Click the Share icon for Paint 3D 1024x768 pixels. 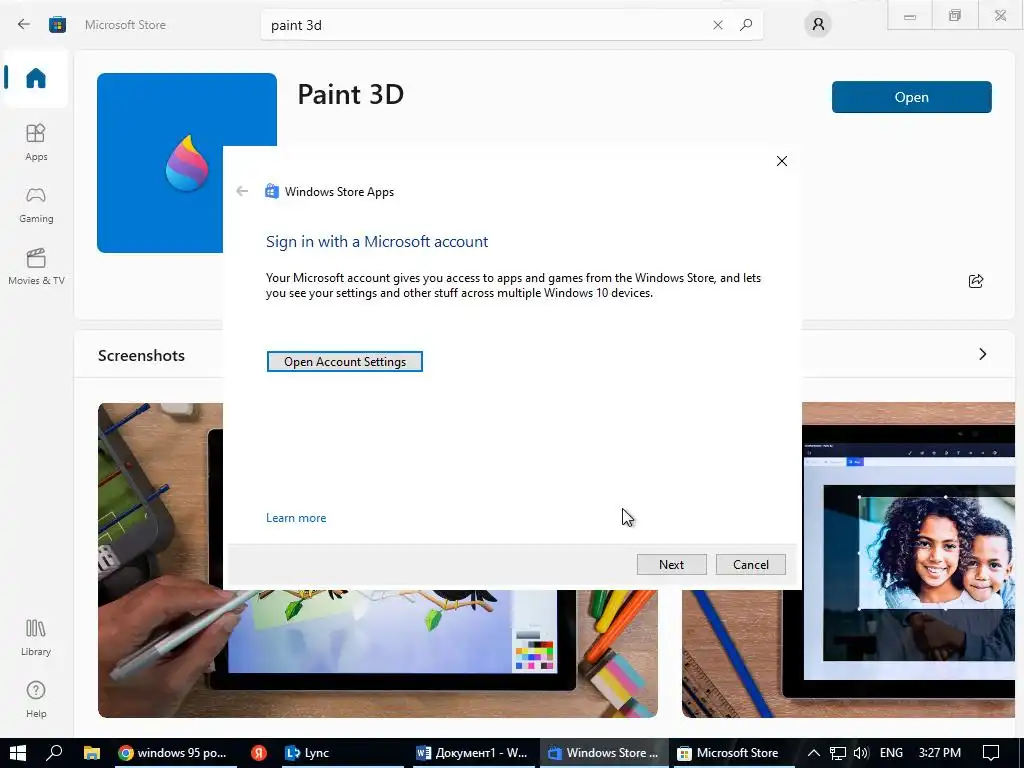(x=976, y=281)
